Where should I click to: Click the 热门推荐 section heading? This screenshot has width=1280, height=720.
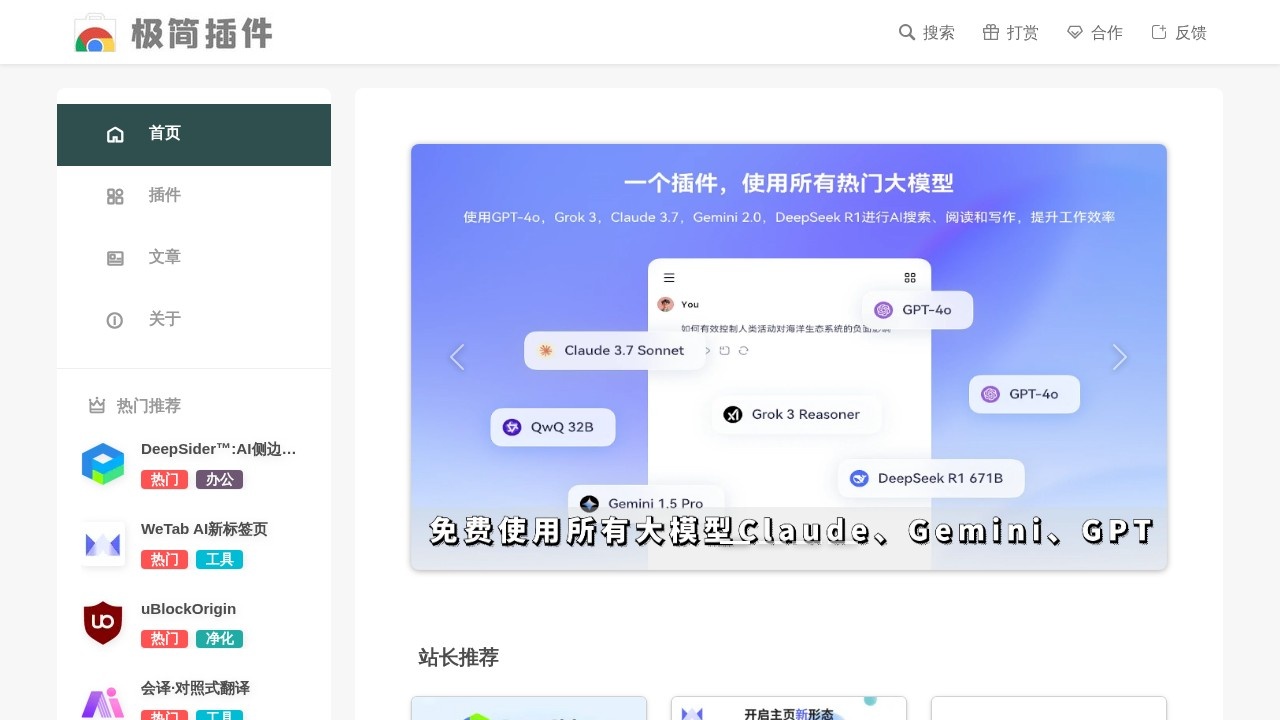point(149,406)
